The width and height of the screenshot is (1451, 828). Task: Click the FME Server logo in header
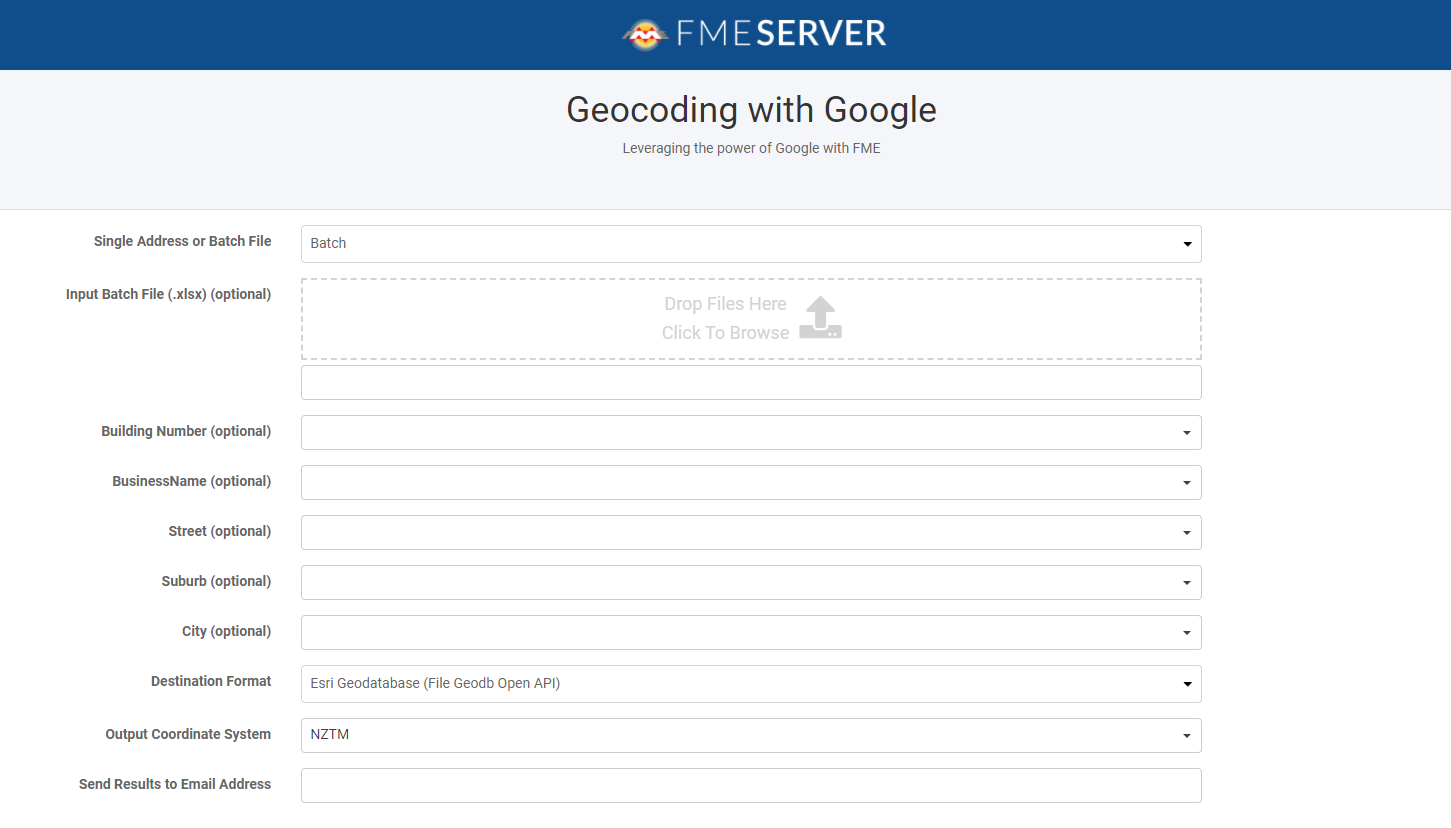[x=754, y=34]
